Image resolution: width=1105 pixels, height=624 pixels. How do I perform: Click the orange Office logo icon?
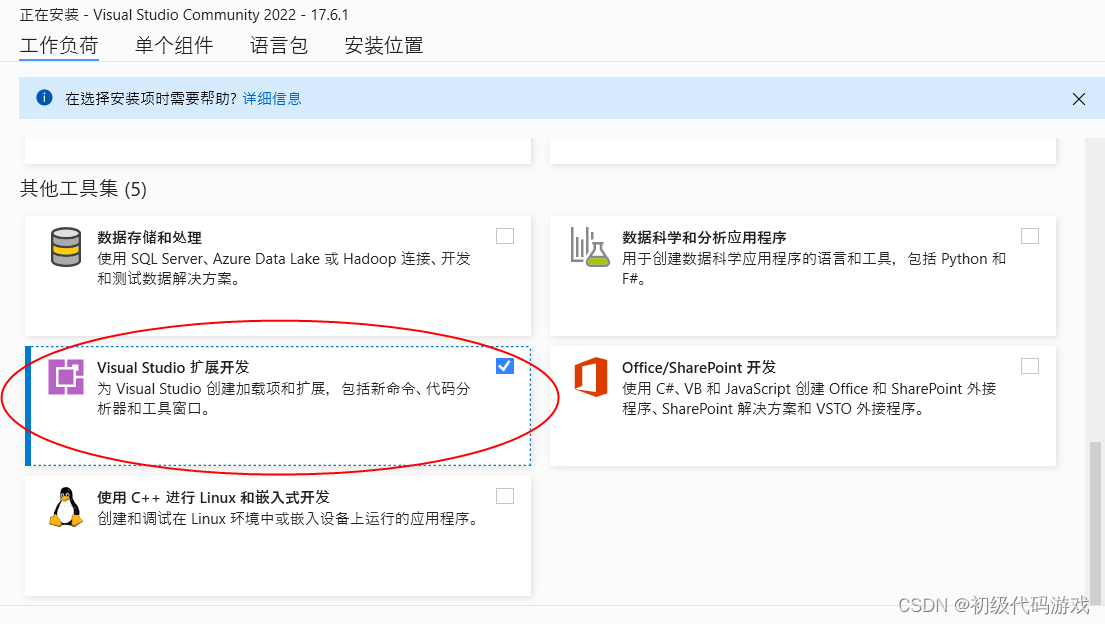click(x=591, y=377)
